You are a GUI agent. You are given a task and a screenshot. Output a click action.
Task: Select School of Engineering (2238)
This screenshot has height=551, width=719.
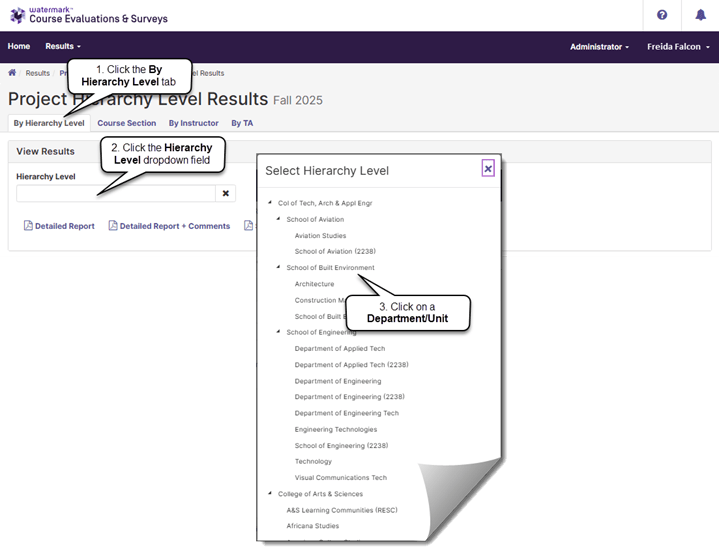coord(341,445)
